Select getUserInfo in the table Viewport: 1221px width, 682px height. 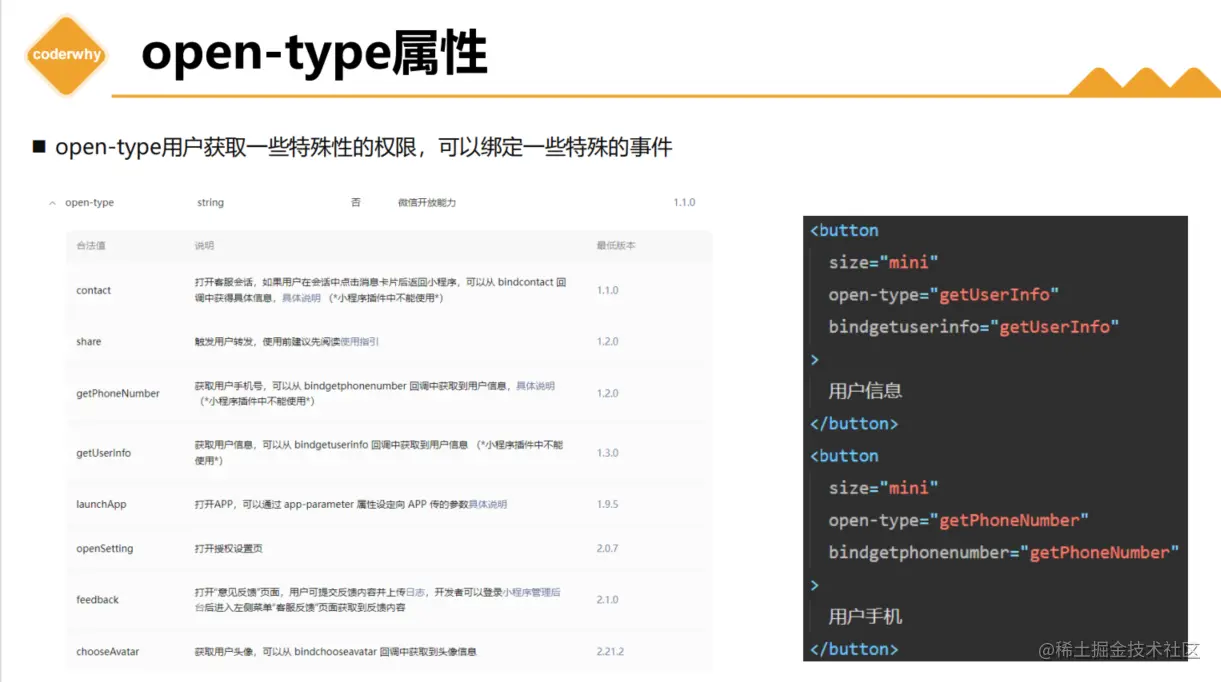tap(104, 453)
